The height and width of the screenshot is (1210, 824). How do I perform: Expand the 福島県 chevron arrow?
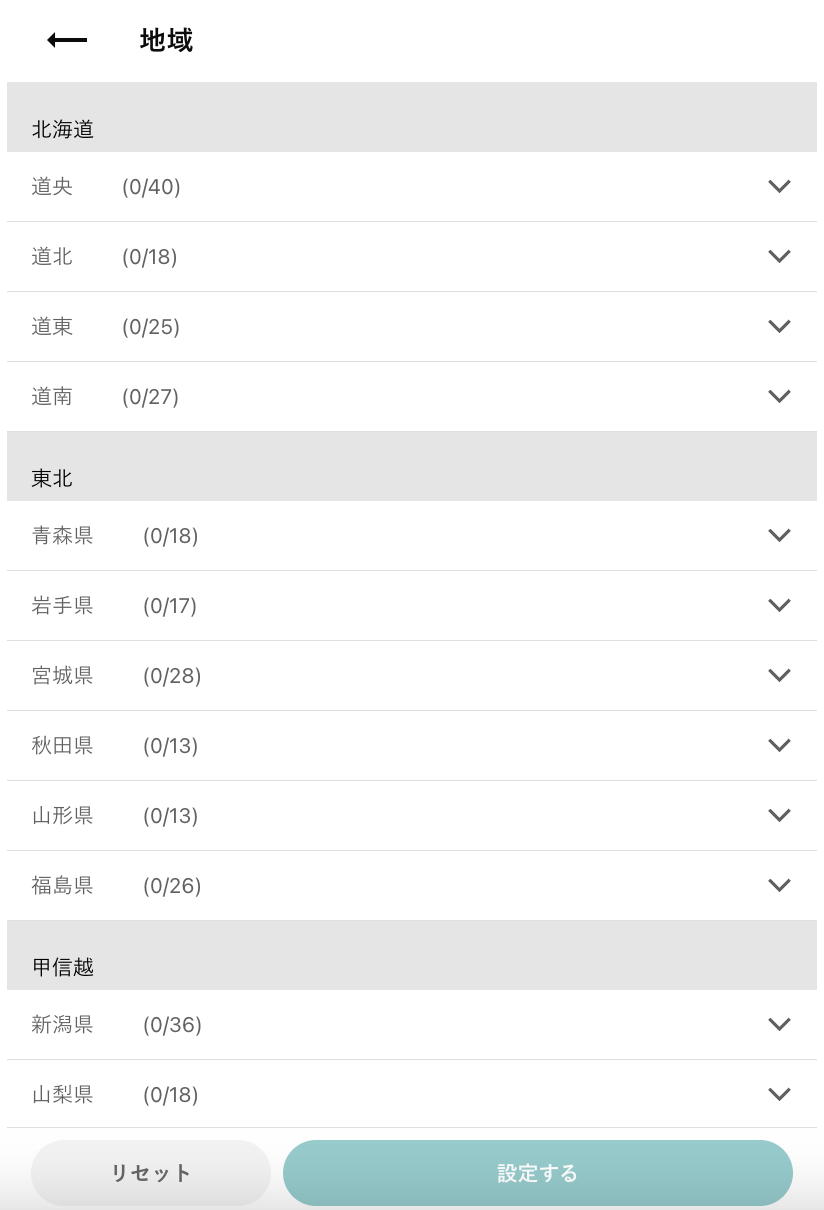(779, 885)
